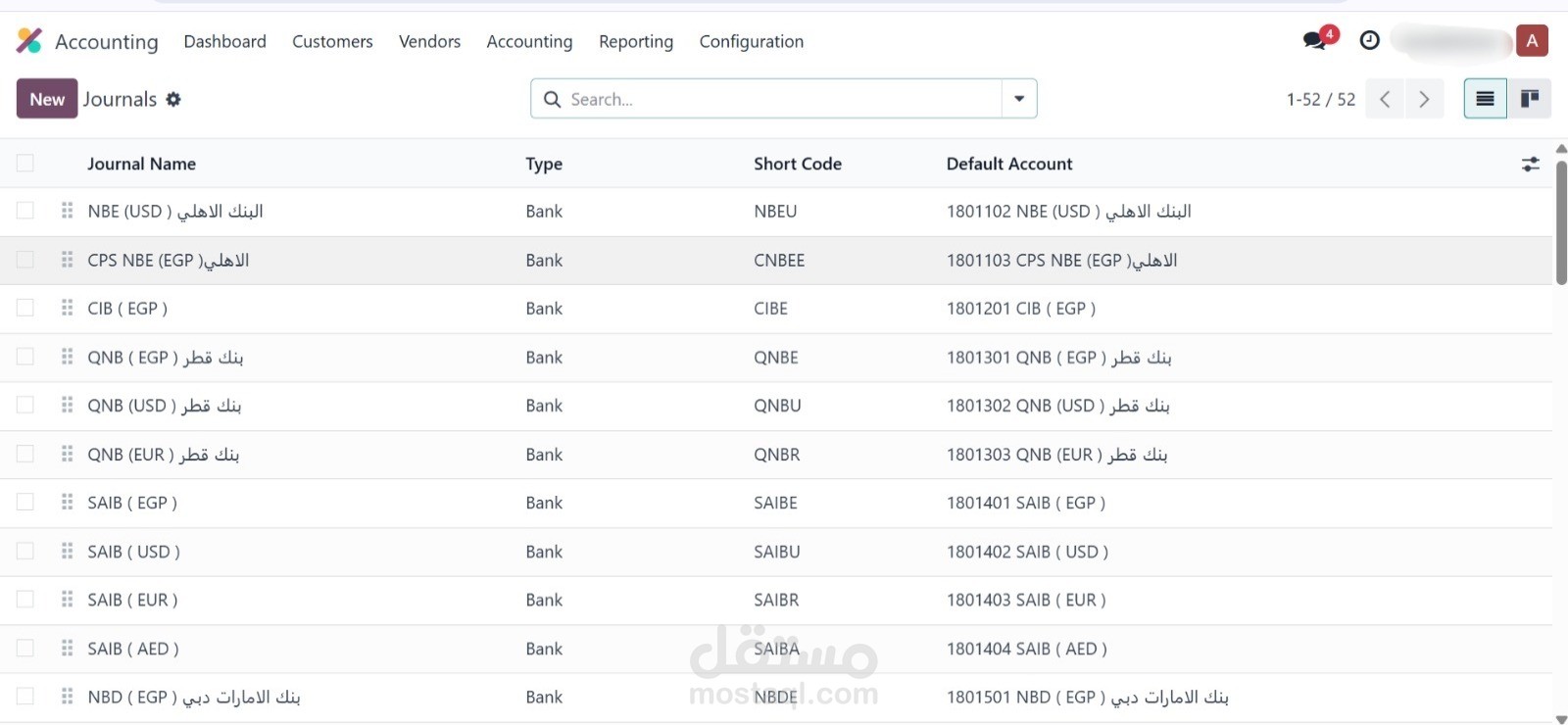Check the NBE (USD) journal row checkbox
The image size is (1568, 725).
[x=25, y=211]
